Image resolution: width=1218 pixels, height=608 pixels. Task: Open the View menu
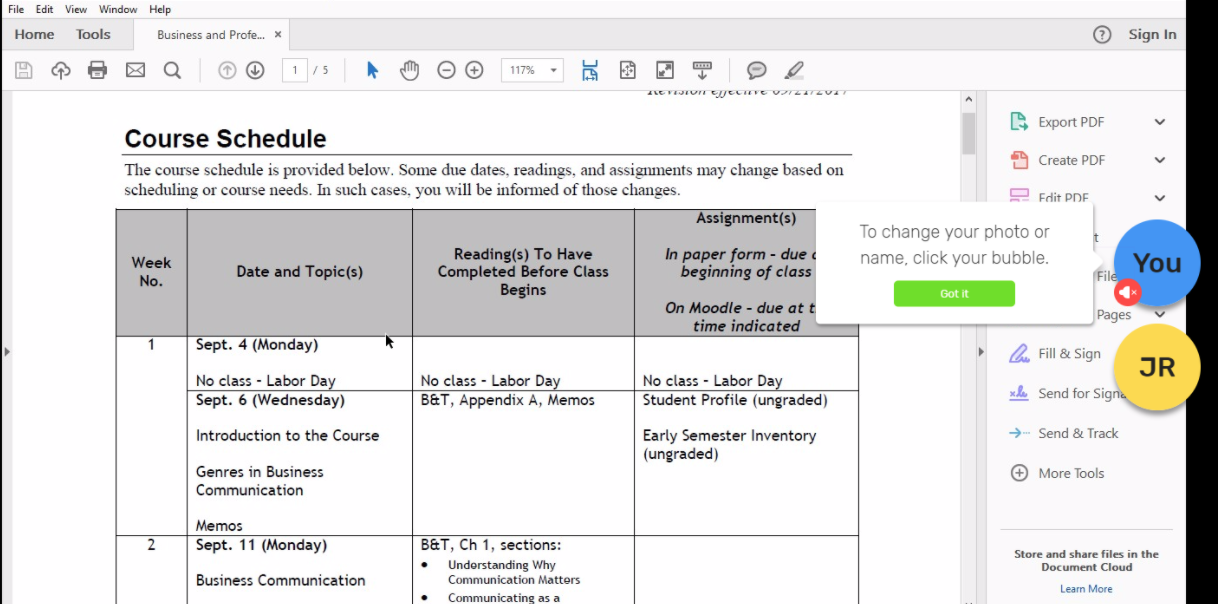76,9
